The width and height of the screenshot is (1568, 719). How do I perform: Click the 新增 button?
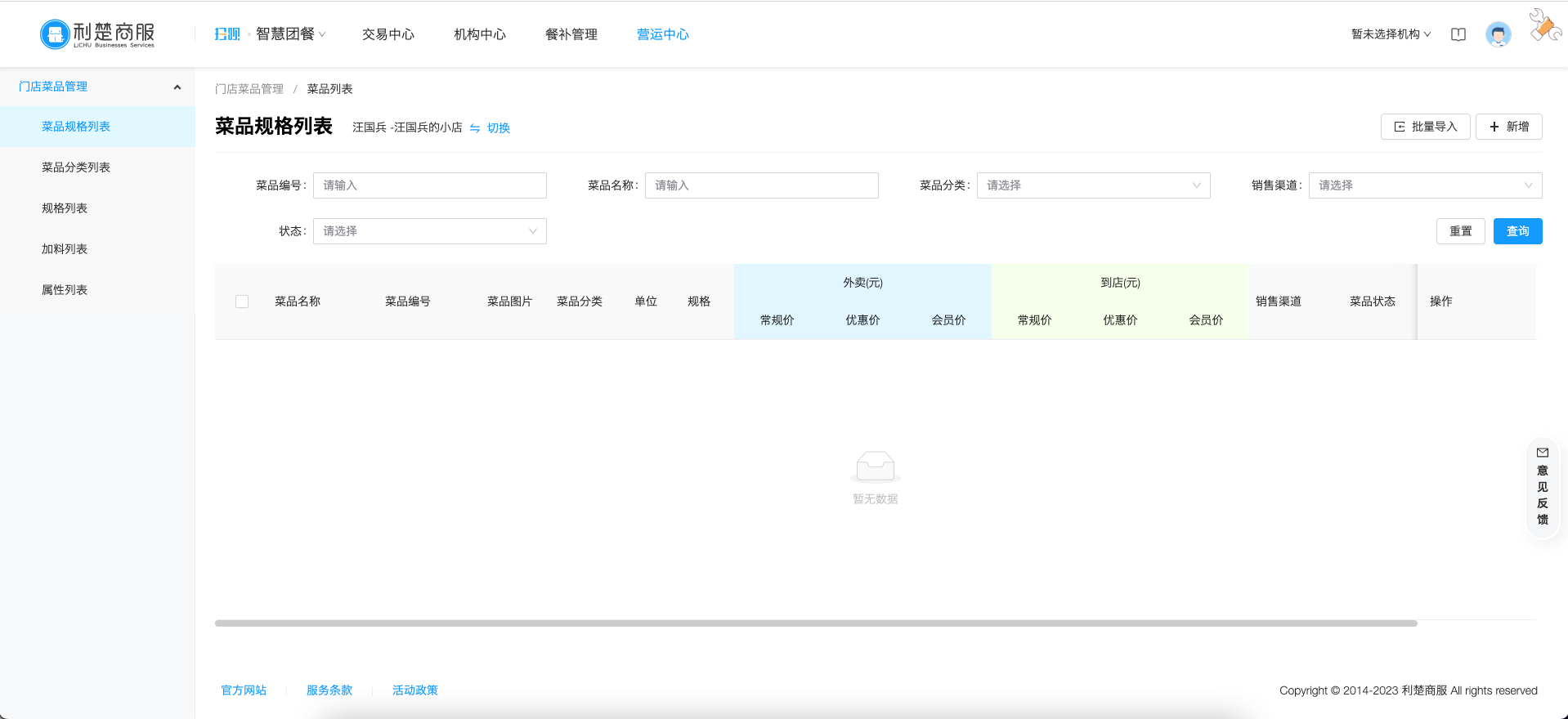click(x=1508, y=127)
